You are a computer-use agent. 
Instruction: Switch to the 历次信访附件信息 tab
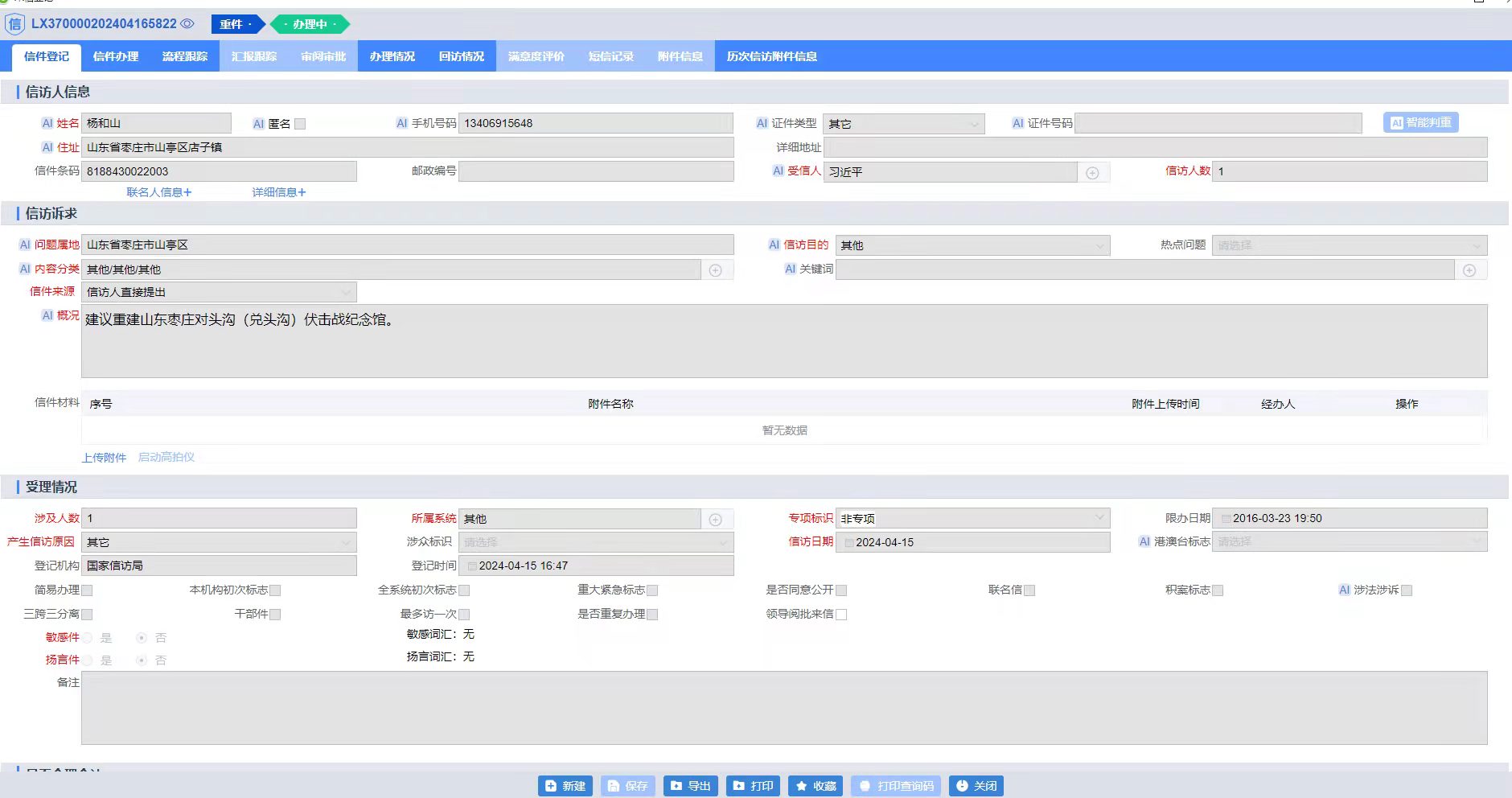772,56
